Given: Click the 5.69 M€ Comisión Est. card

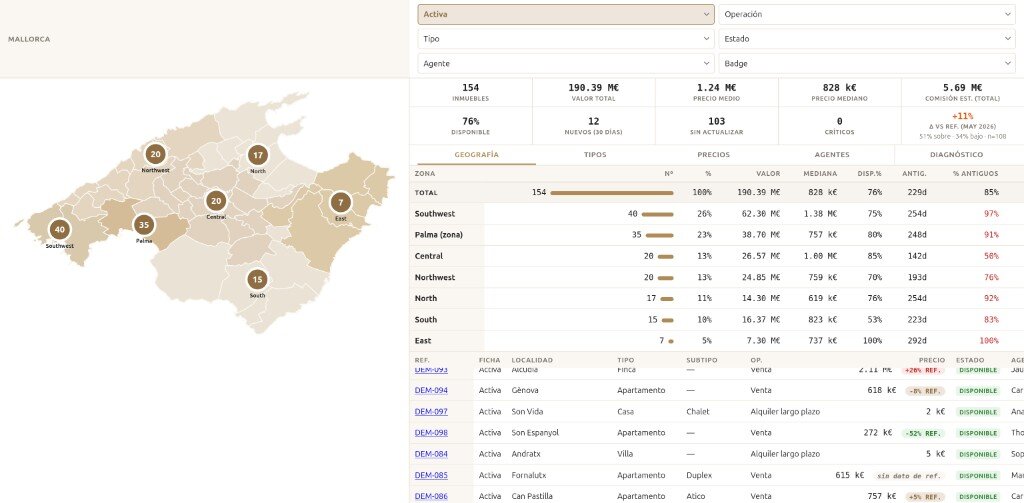Looking at the screenshot, I should click(x=963, y=92).
